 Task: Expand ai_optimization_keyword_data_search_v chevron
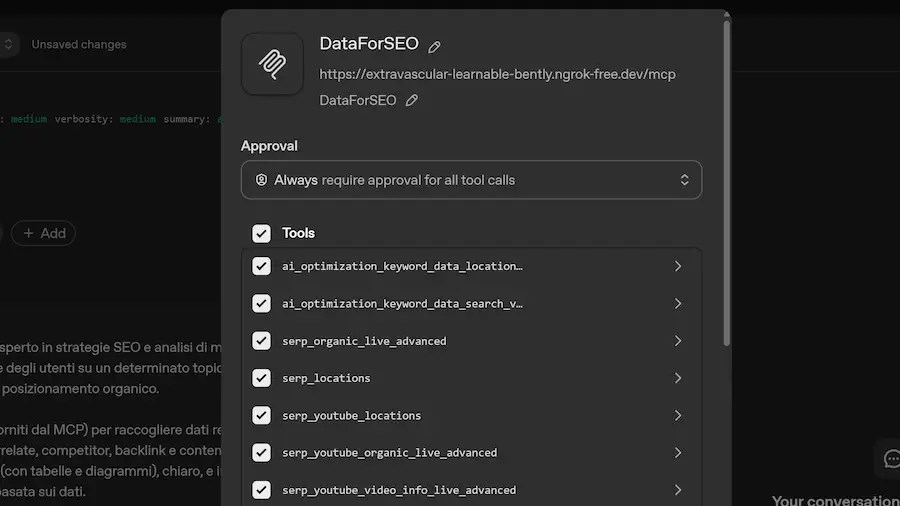coord(677,303)
